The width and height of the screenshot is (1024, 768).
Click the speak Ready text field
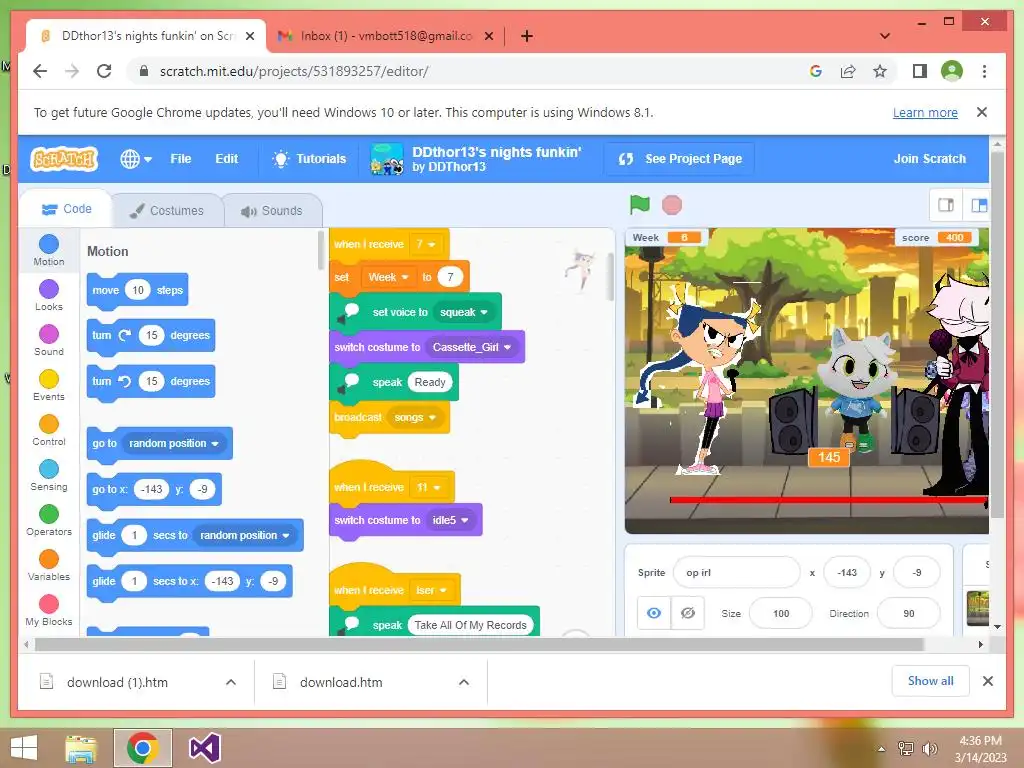pyautogui.click(x=430, y=382)
